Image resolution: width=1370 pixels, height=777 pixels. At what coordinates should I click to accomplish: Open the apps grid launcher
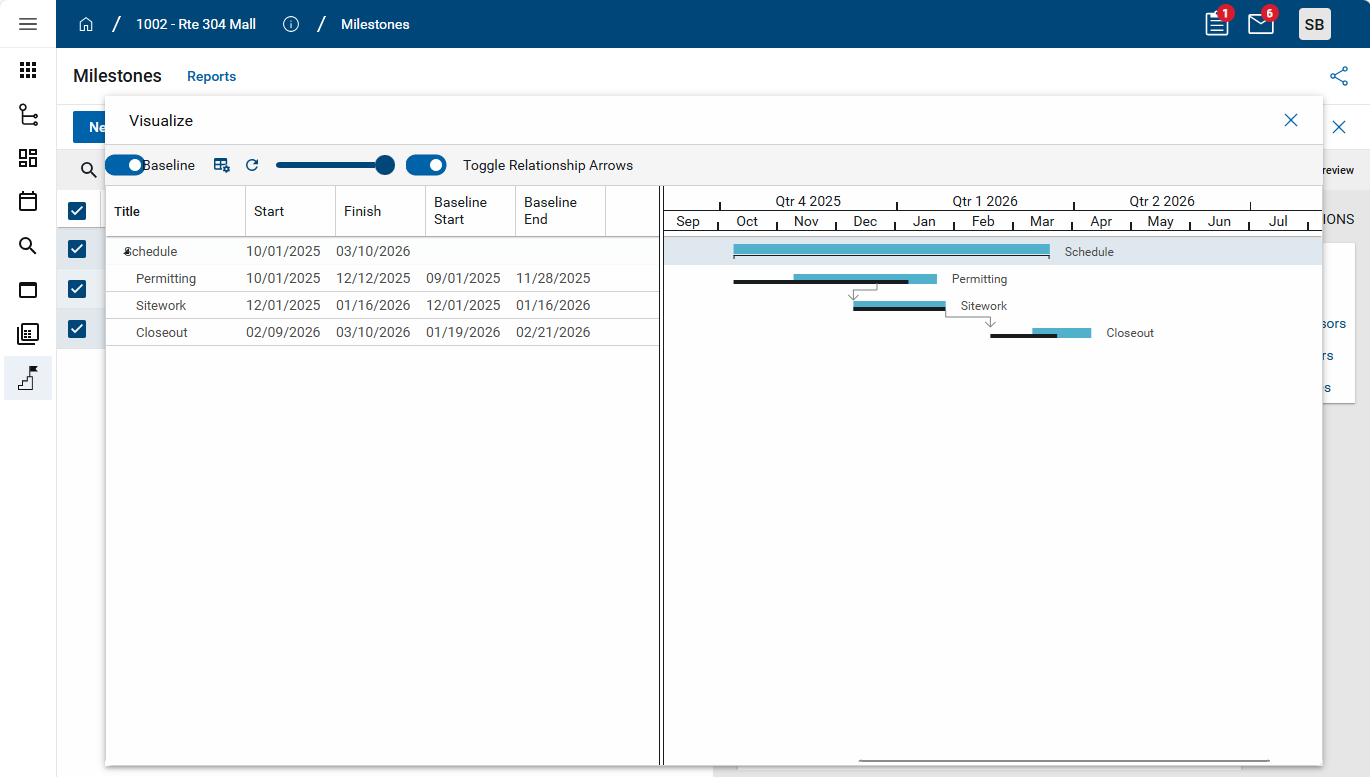click(x=28, y=70)
